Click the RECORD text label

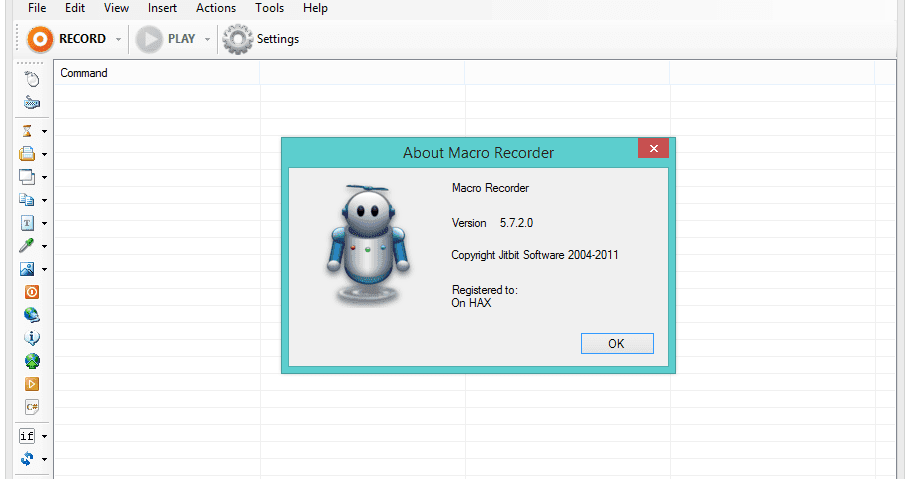83,39
